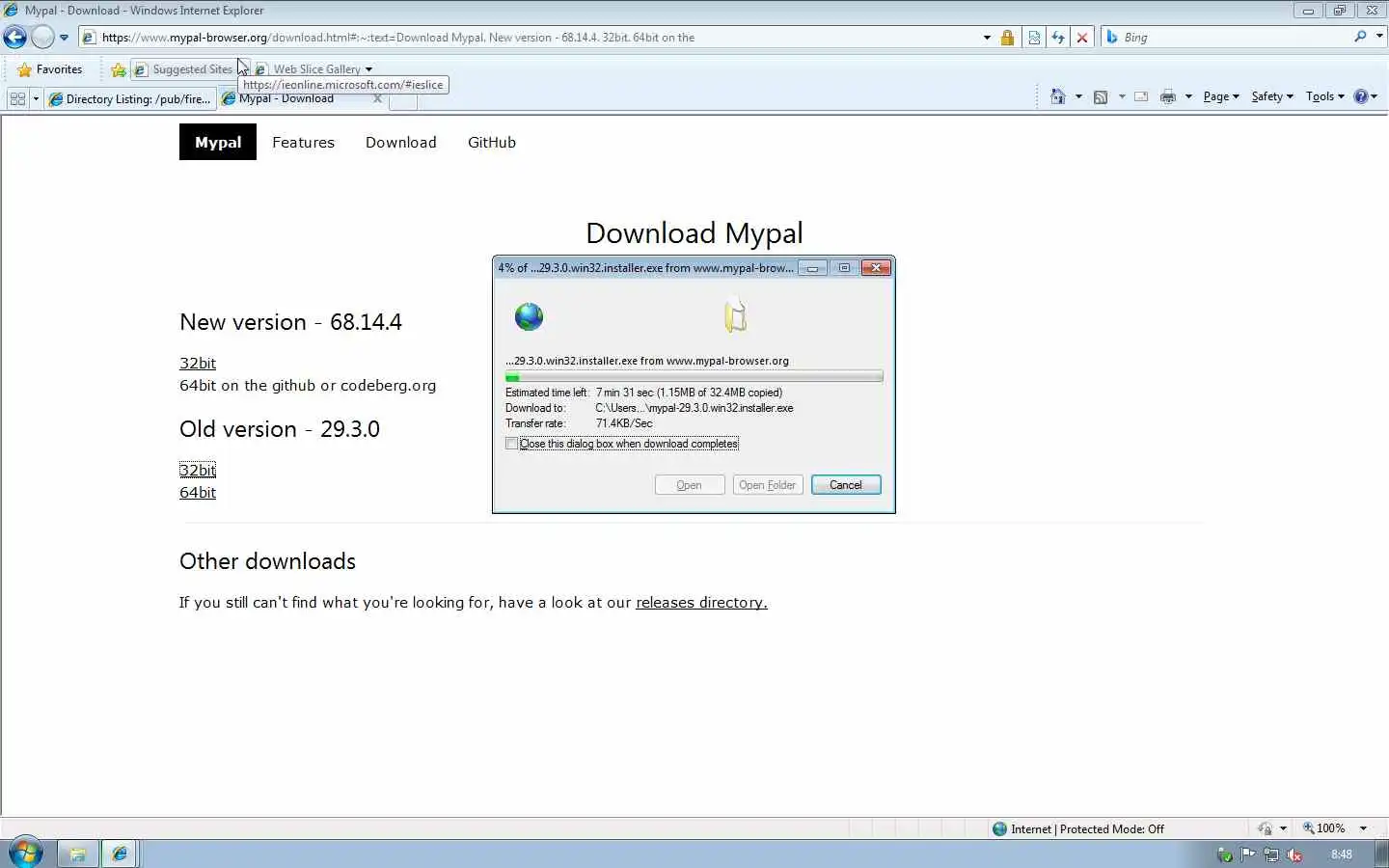This screenshot has height=868, width=1389.
Task: Open GitHub link in site navigation
Action: click(x=492, y=142)
